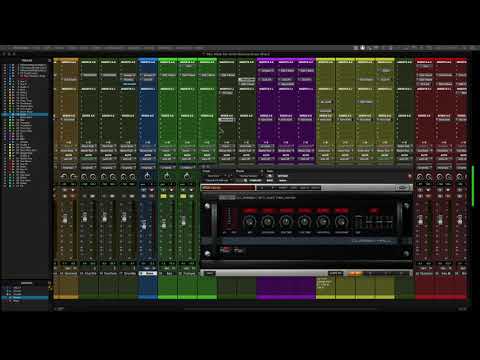Select the highlighted Bass track name at bottom
The width and height of the screenshot is (480, 360).
pos(148,273)
